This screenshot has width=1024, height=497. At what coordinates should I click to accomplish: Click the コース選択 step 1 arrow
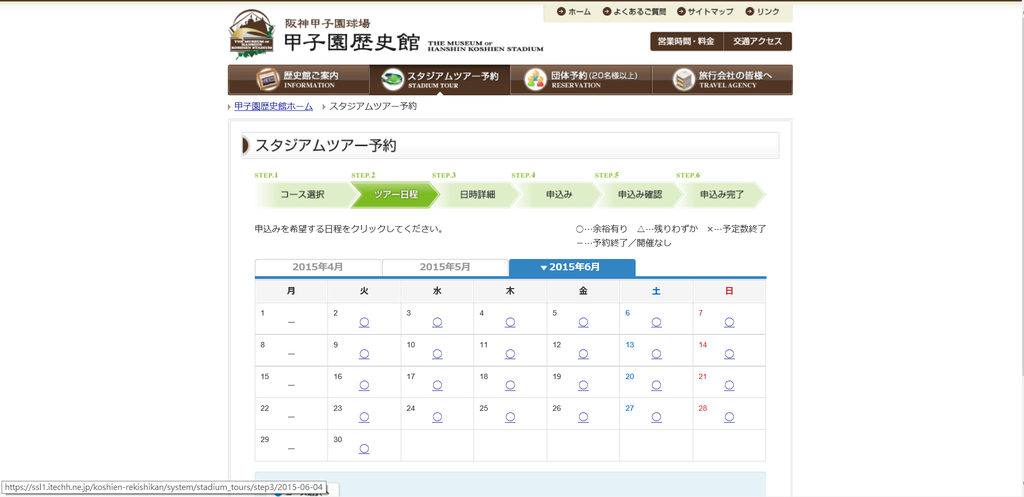(x=301, y=195)
